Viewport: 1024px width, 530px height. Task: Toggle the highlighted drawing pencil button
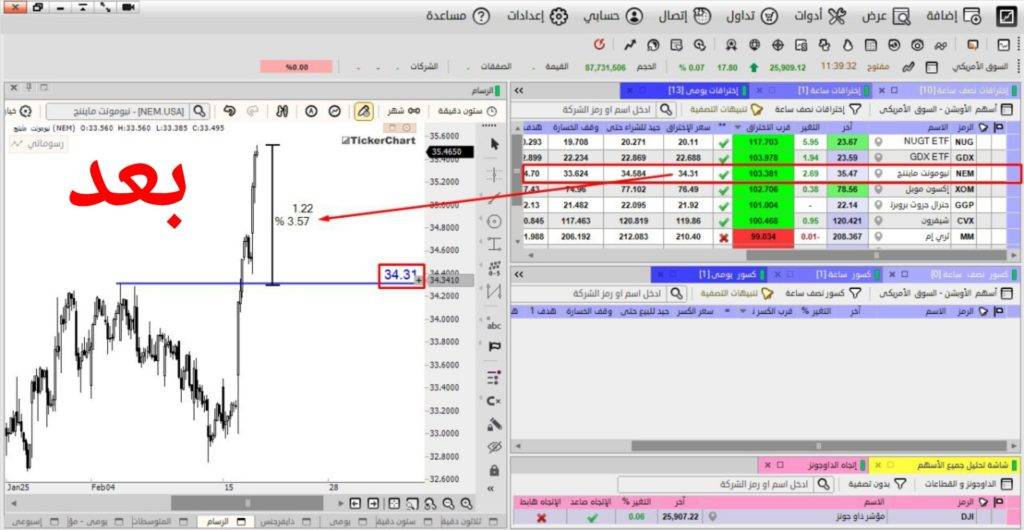click(x=364, y=111)
